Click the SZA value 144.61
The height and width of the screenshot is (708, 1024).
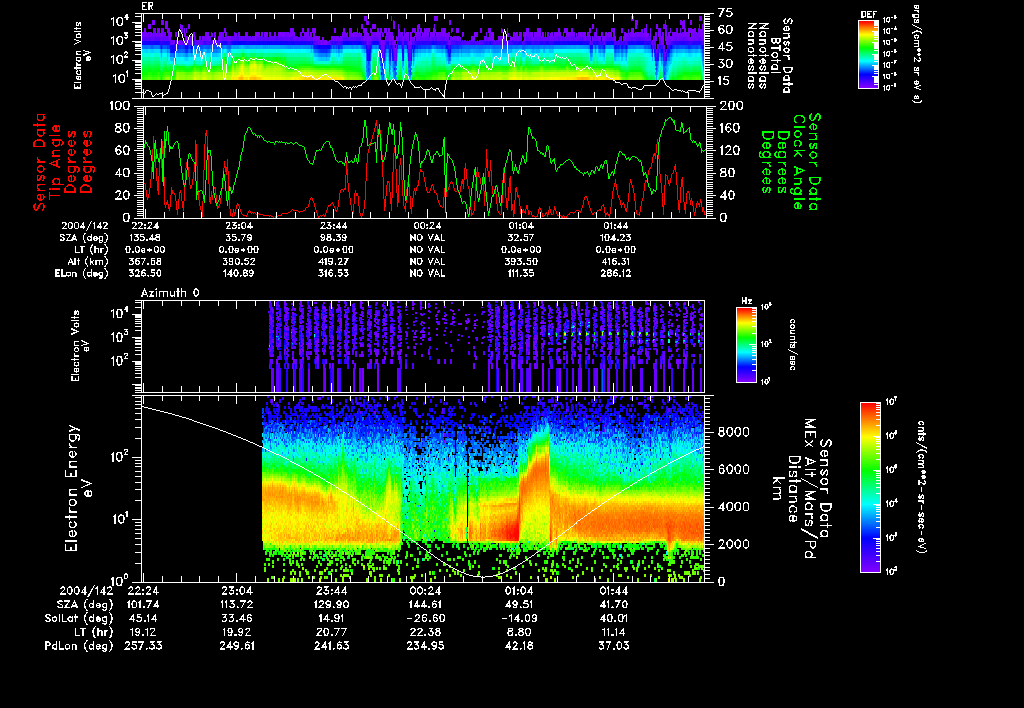pyautogui.click(x=426, y=605)
